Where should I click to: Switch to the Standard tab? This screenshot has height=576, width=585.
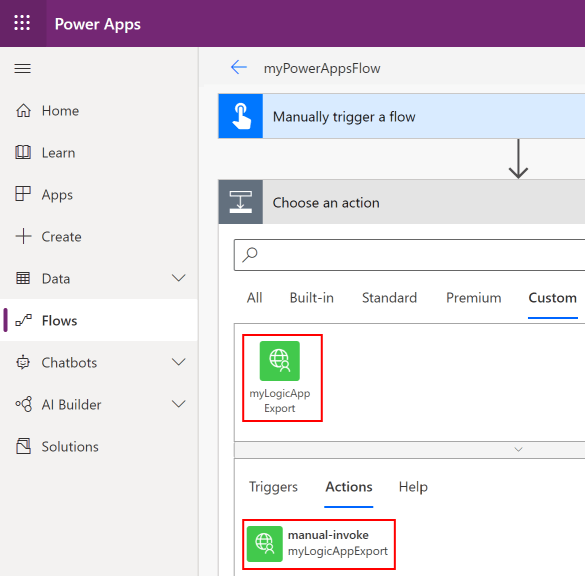click(390, 298)
